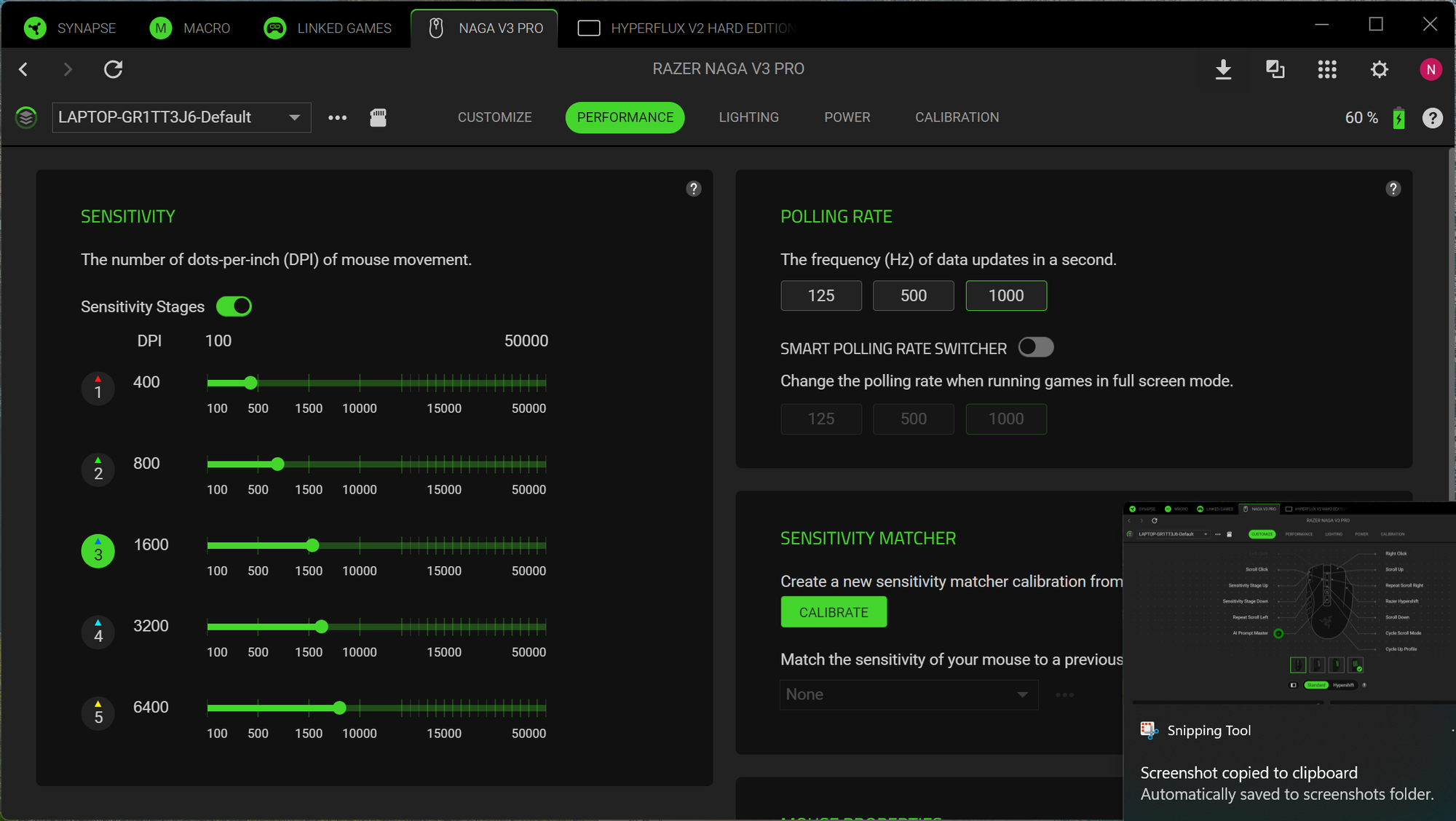Open the Snipping Tool screenshot thumbnail
Image resolution: width=1456 pixels, height=821 pixels.
coord(1289,602)
